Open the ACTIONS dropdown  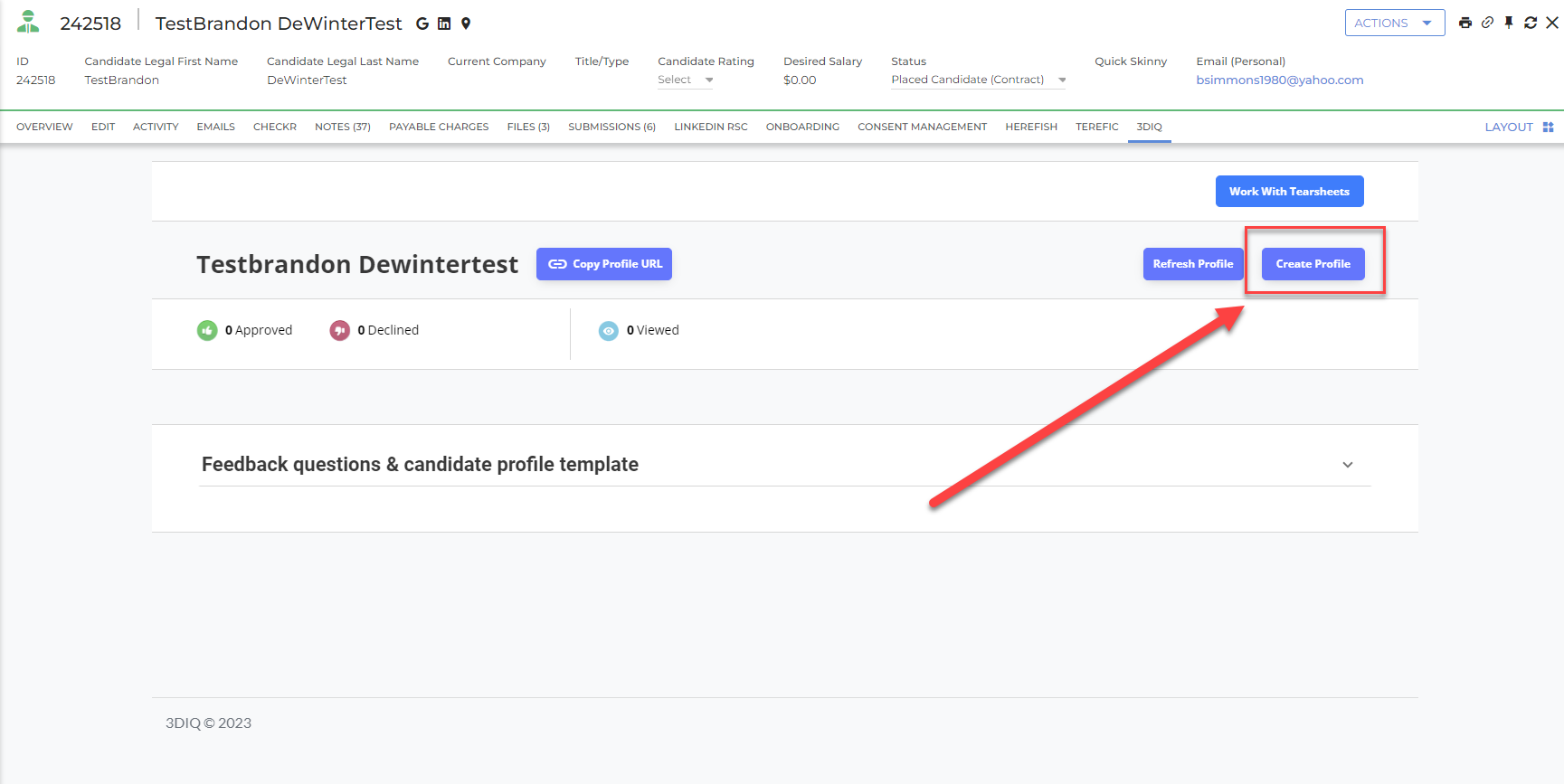pyautogui.click(x=1394, y=23)
